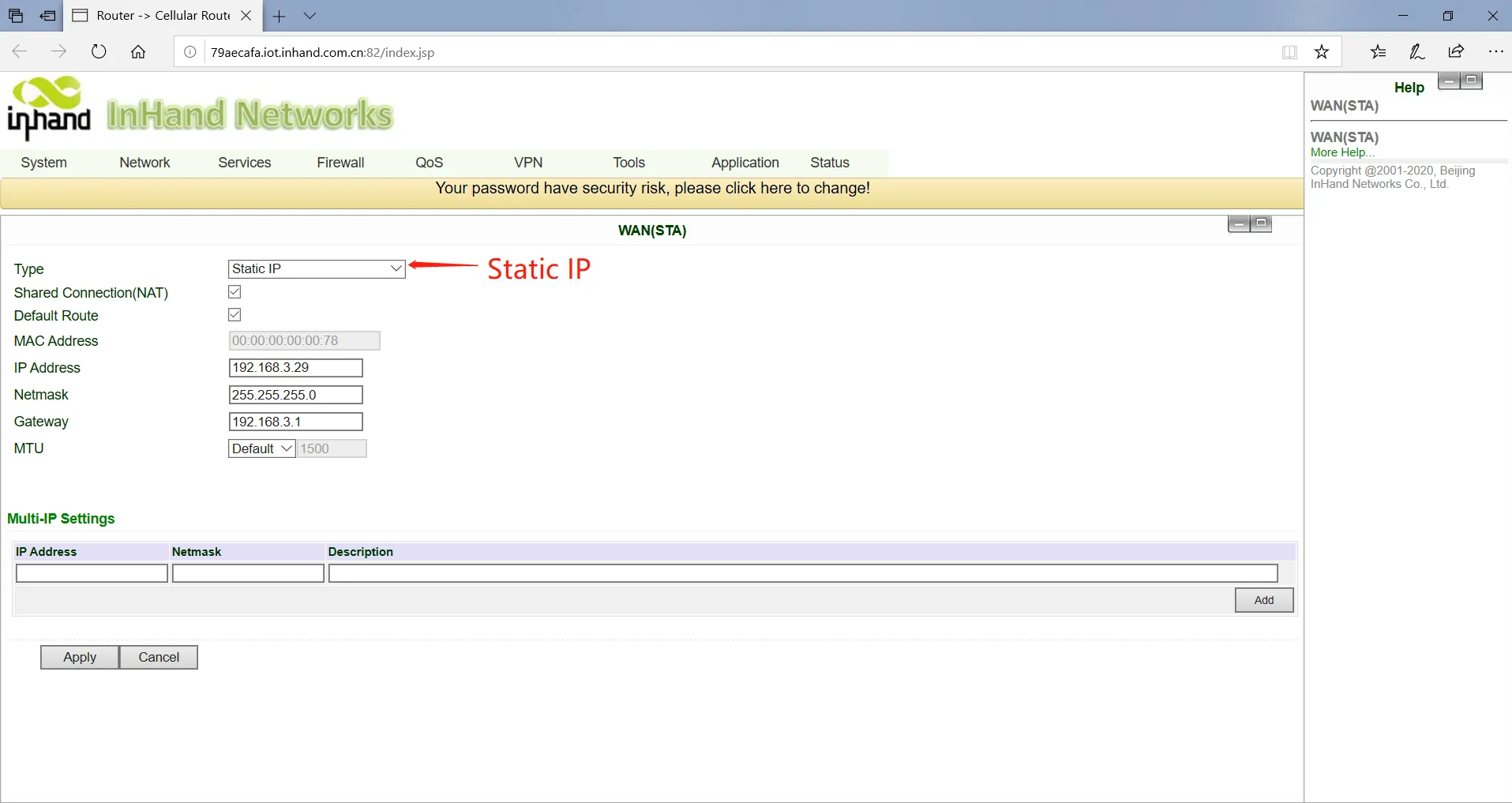Open the Tools menu
Screen dimensions: 1512x803
coord(629,163)
